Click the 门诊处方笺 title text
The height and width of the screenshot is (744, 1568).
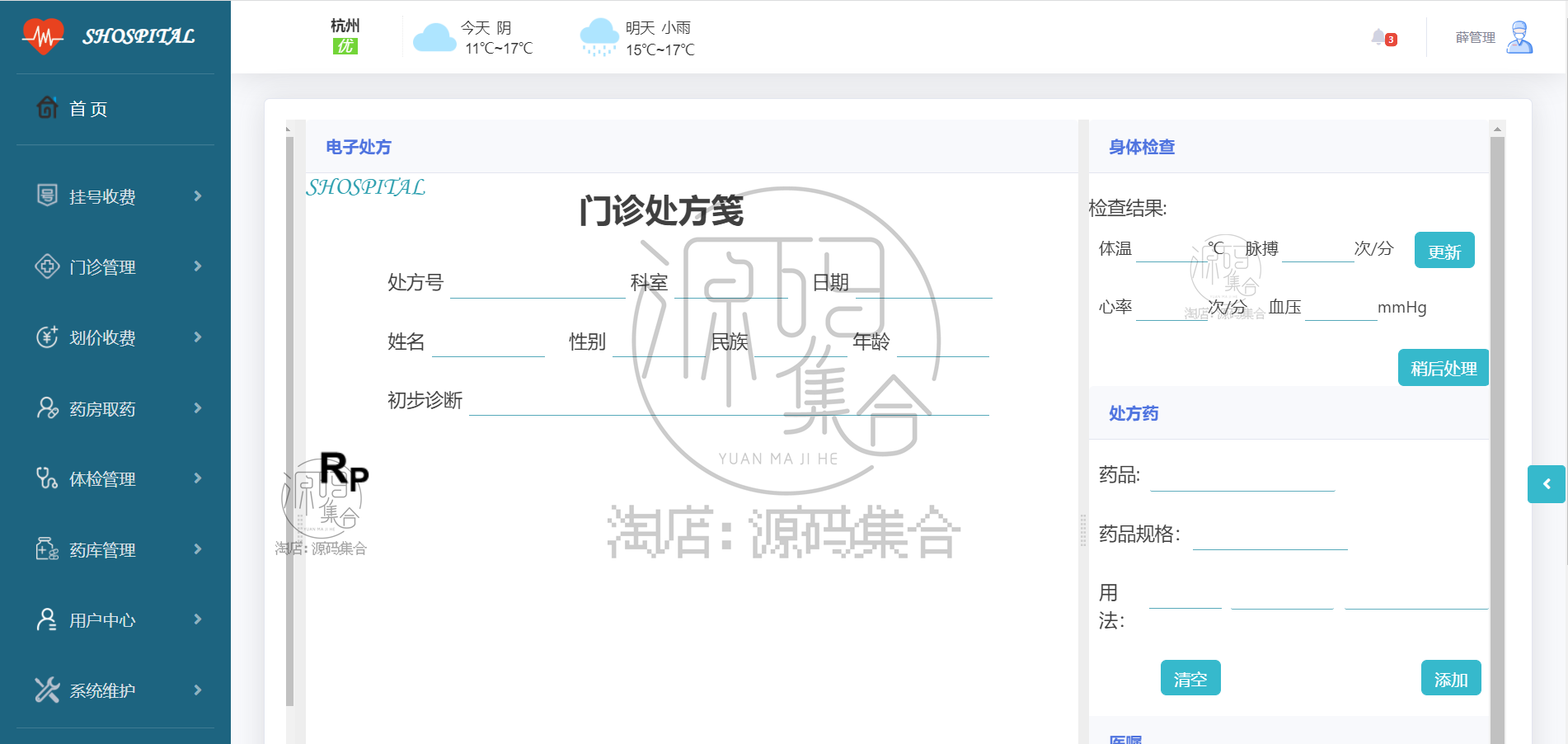coord(661,210)
